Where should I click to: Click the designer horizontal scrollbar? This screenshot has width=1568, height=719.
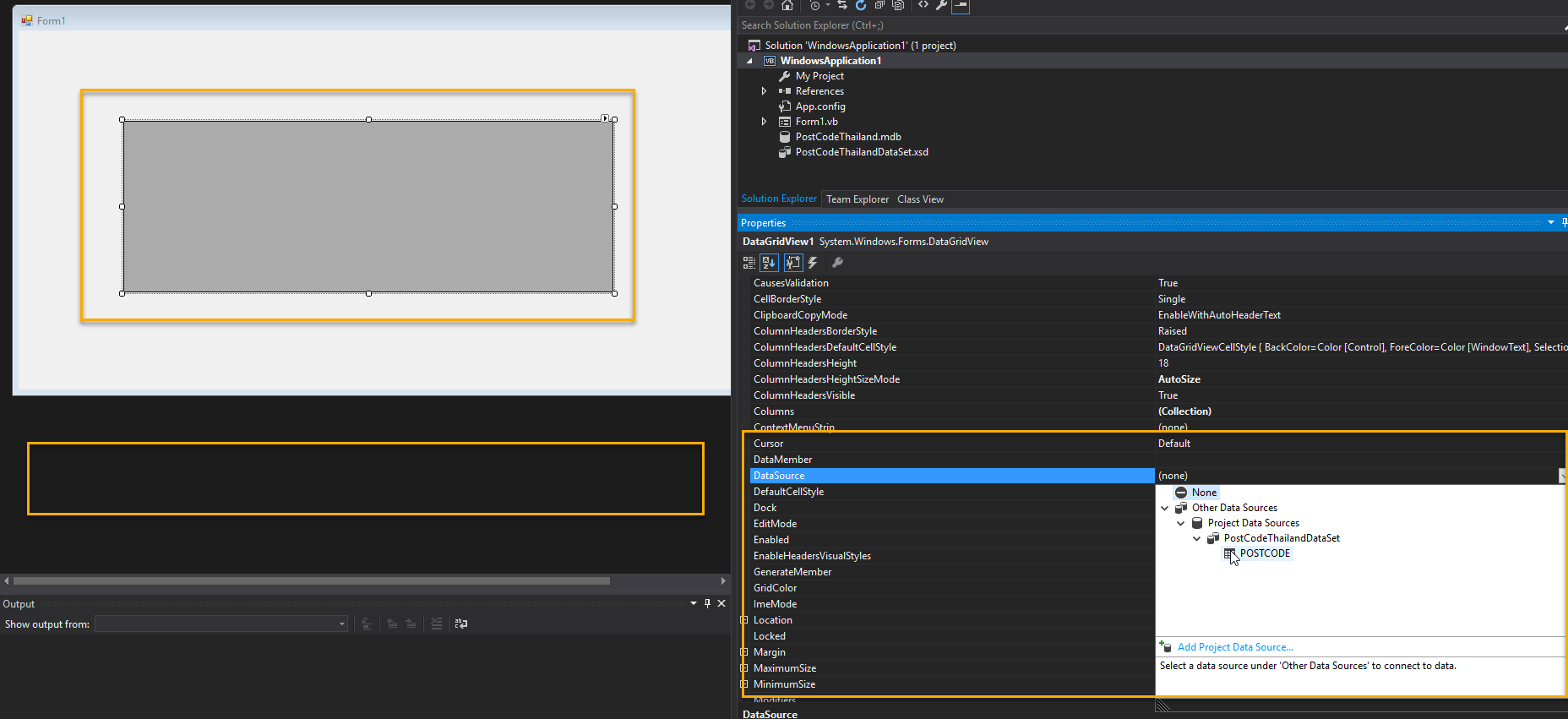(x=311, y=581)
